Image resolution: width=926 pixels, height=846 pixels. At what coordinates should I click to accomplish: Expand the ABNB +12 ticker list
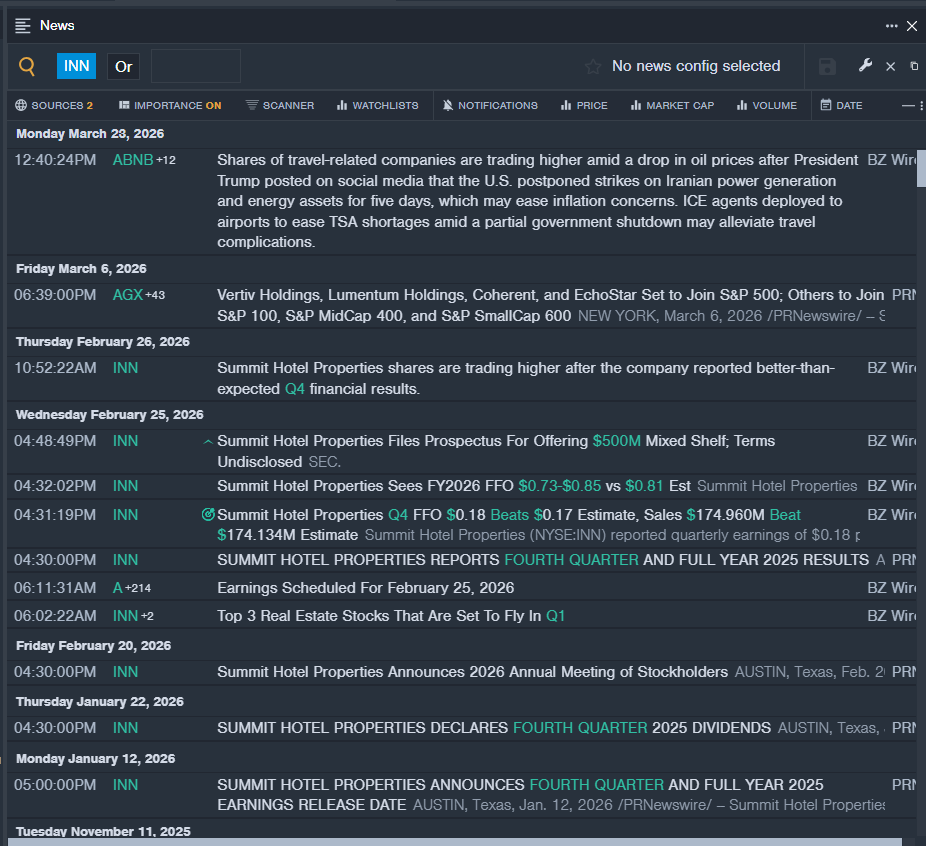click(166, 160)
